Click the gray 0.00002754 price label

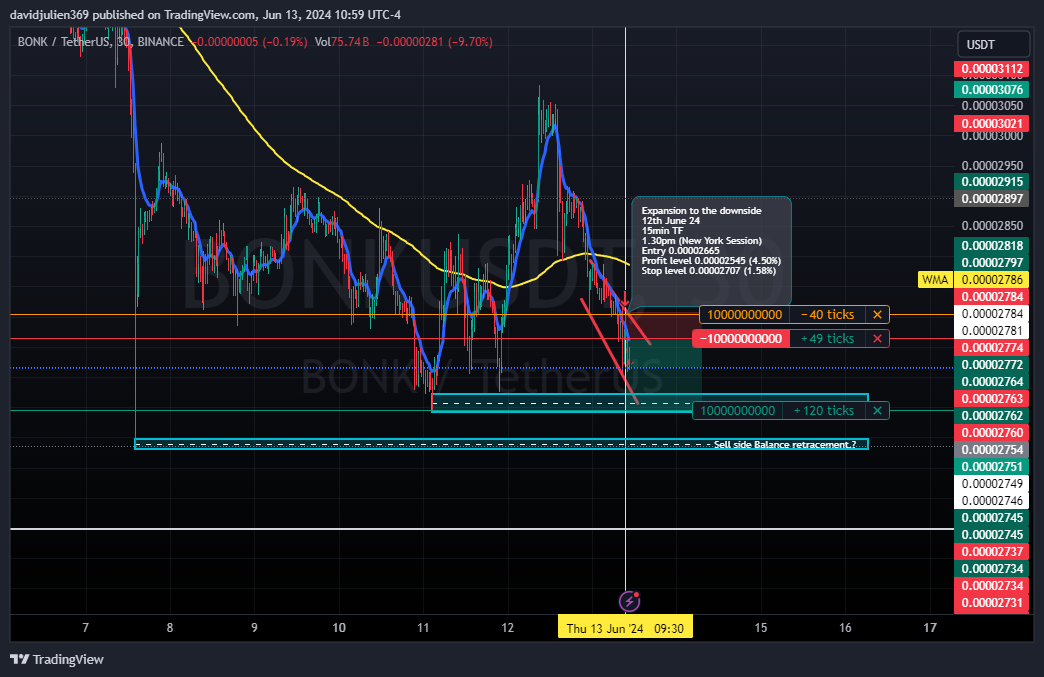(992, 449)
